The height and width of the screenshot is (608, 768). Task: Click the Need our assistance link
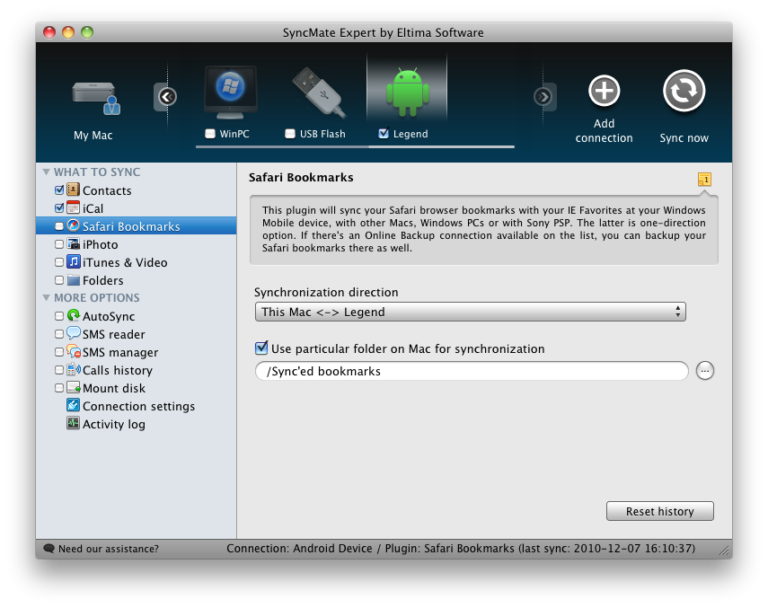pos(108,549)
